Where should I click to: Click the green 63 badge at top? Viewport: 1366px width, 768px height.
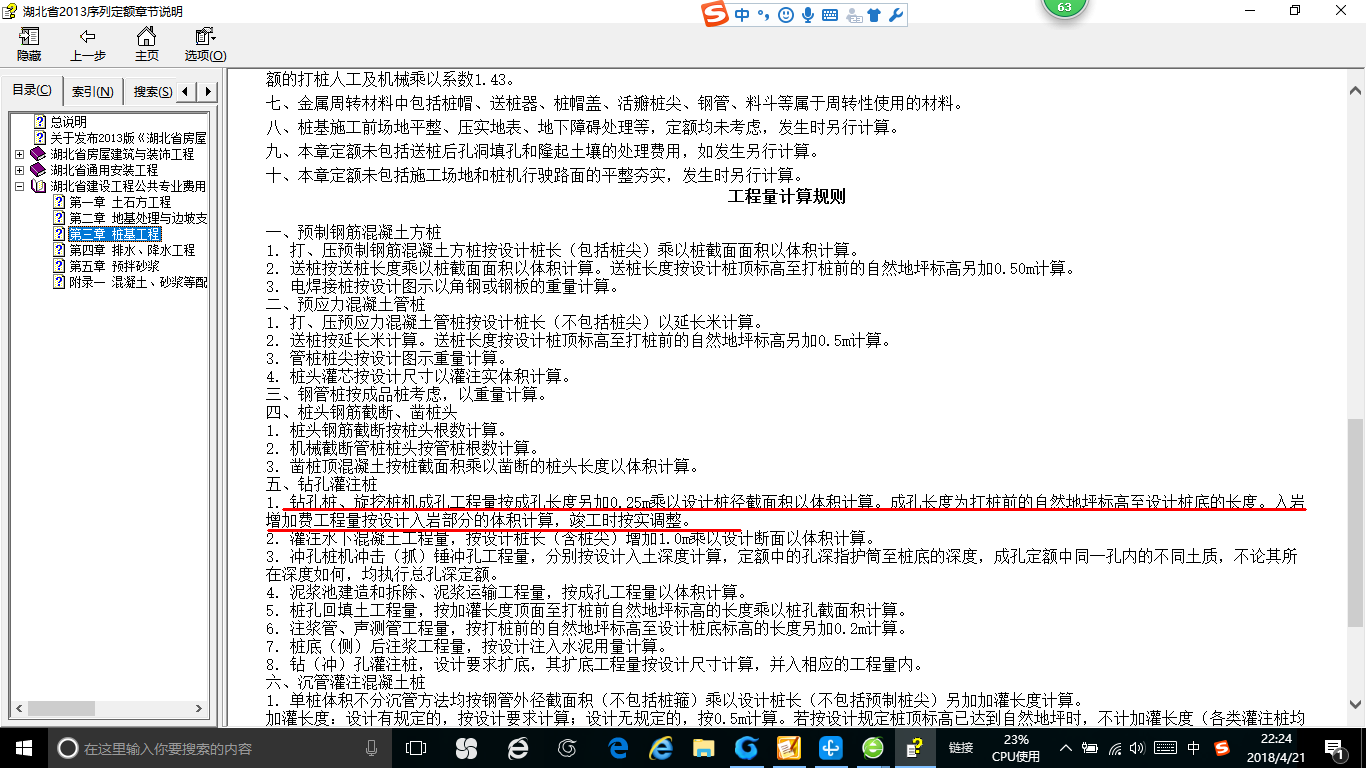1064,6
